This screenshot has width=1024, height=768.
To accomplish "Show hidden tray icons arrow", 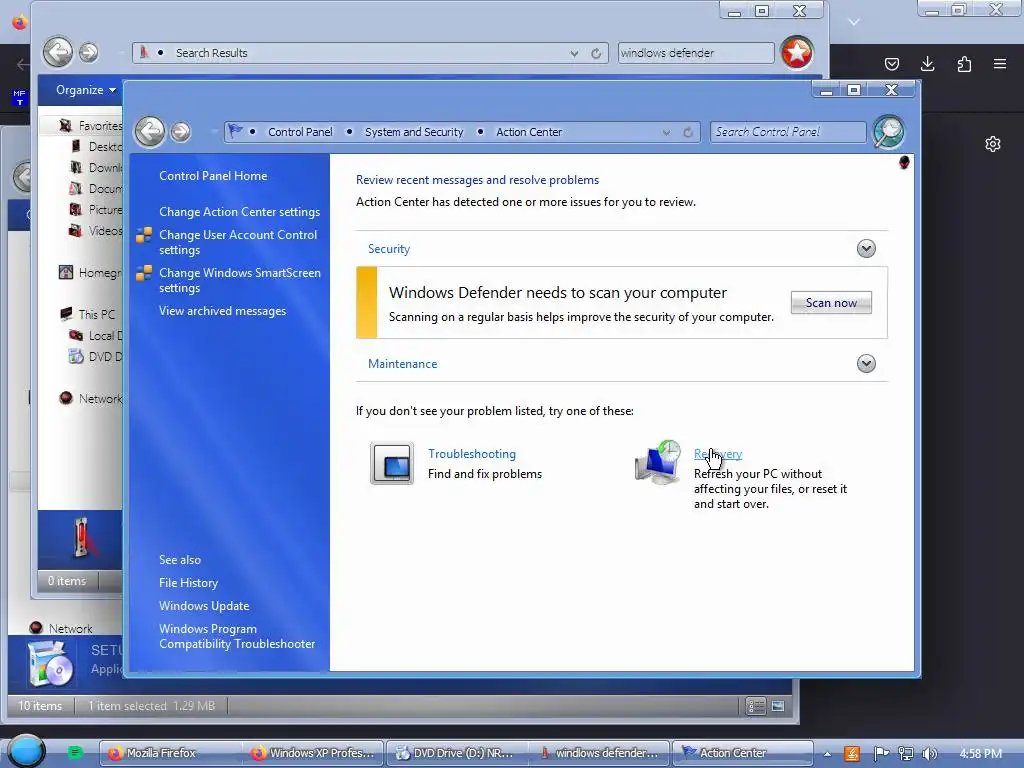I will tap(827, 754).
